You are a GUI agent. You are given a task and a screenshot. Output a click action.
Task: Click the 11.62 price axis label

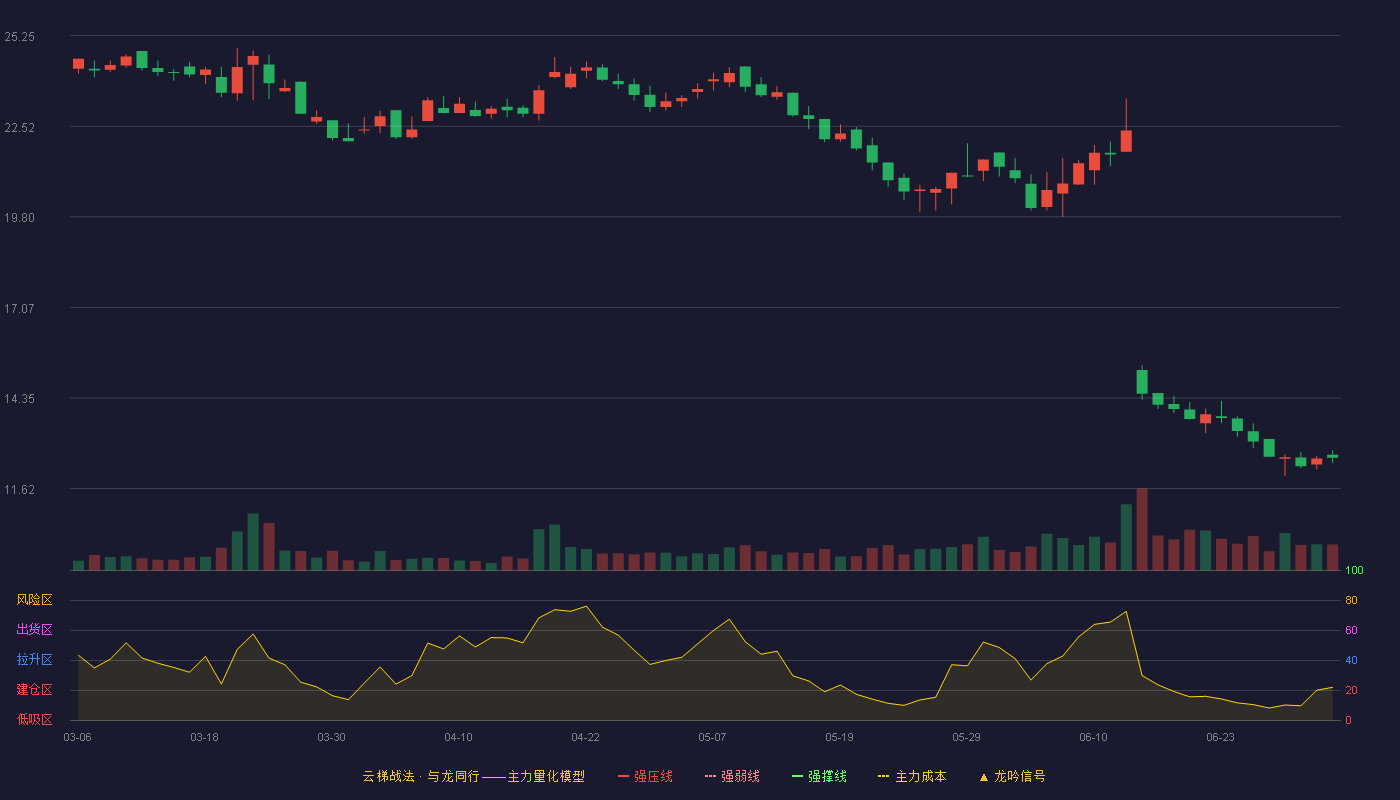pyautogui.click(x=19, y=489)
